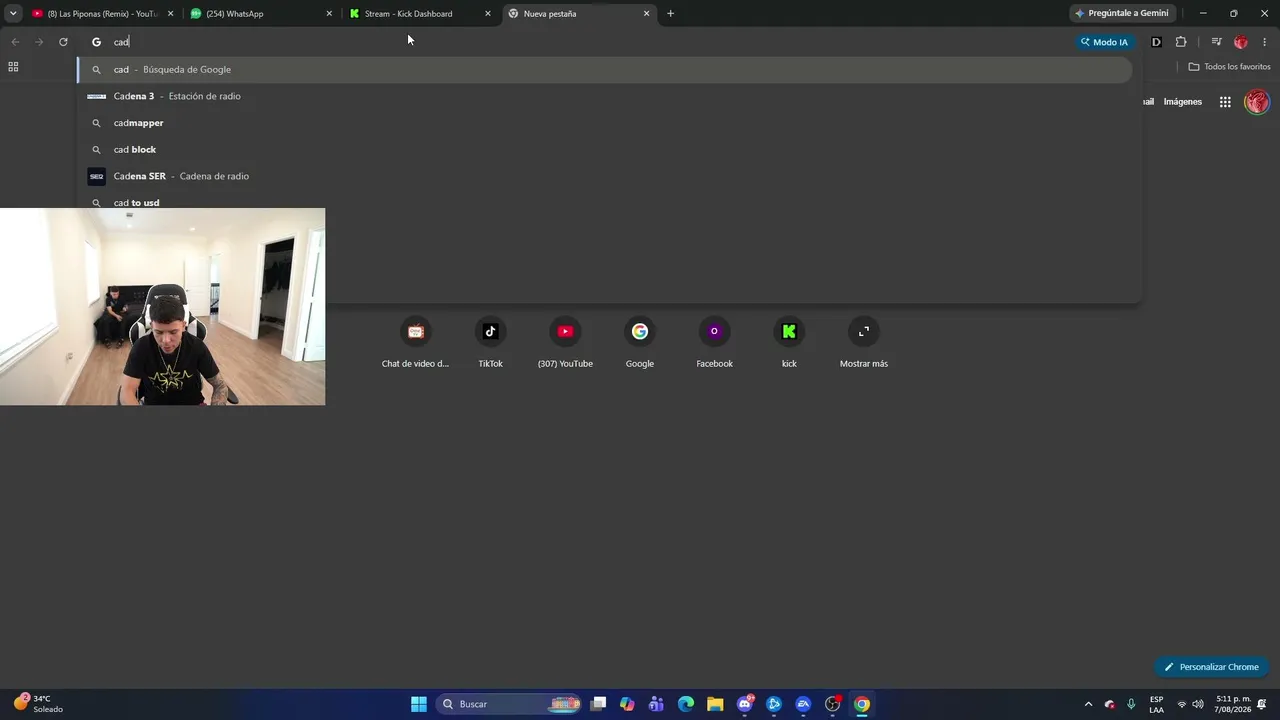This screenshot has height=720, width=1280.
Task: Switch to the Las Piponas YouTube tab
Action: [x=101, y=14]
